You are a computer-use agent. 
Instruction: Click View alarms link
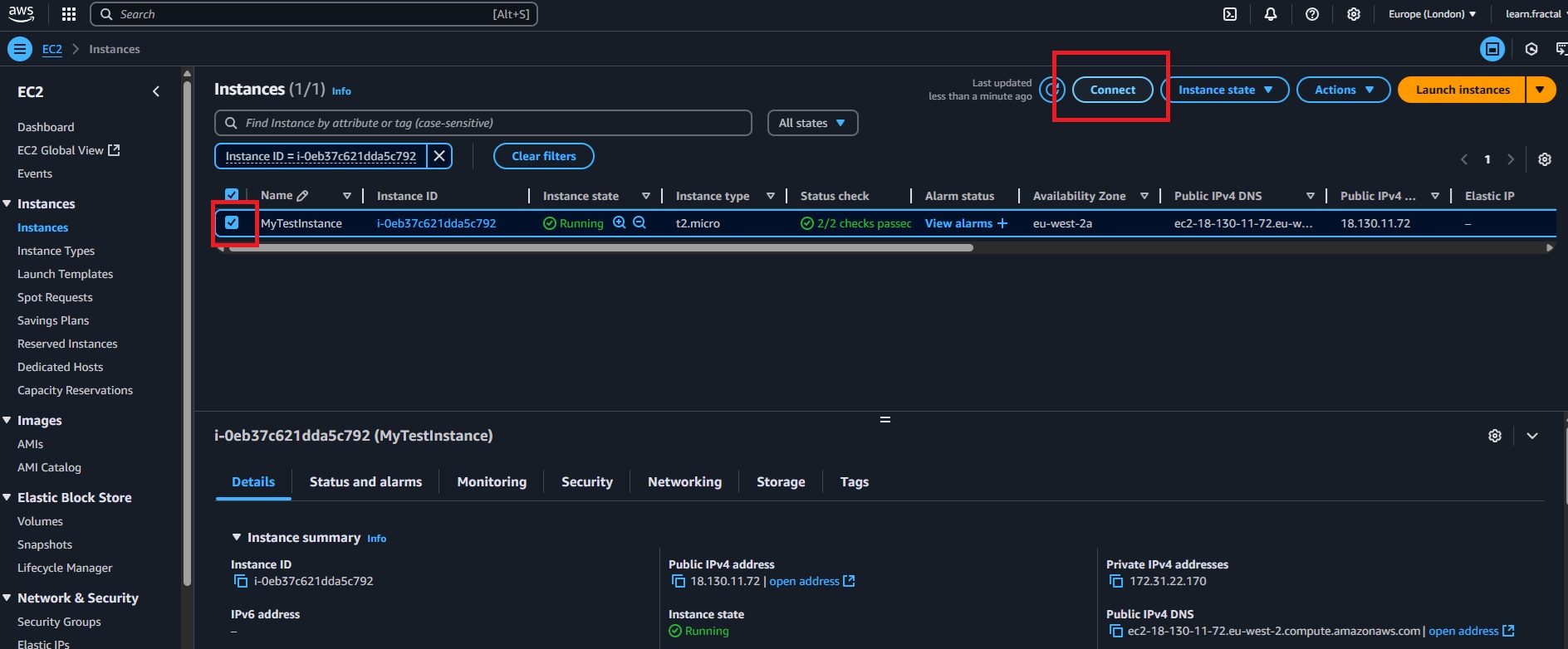958,223
